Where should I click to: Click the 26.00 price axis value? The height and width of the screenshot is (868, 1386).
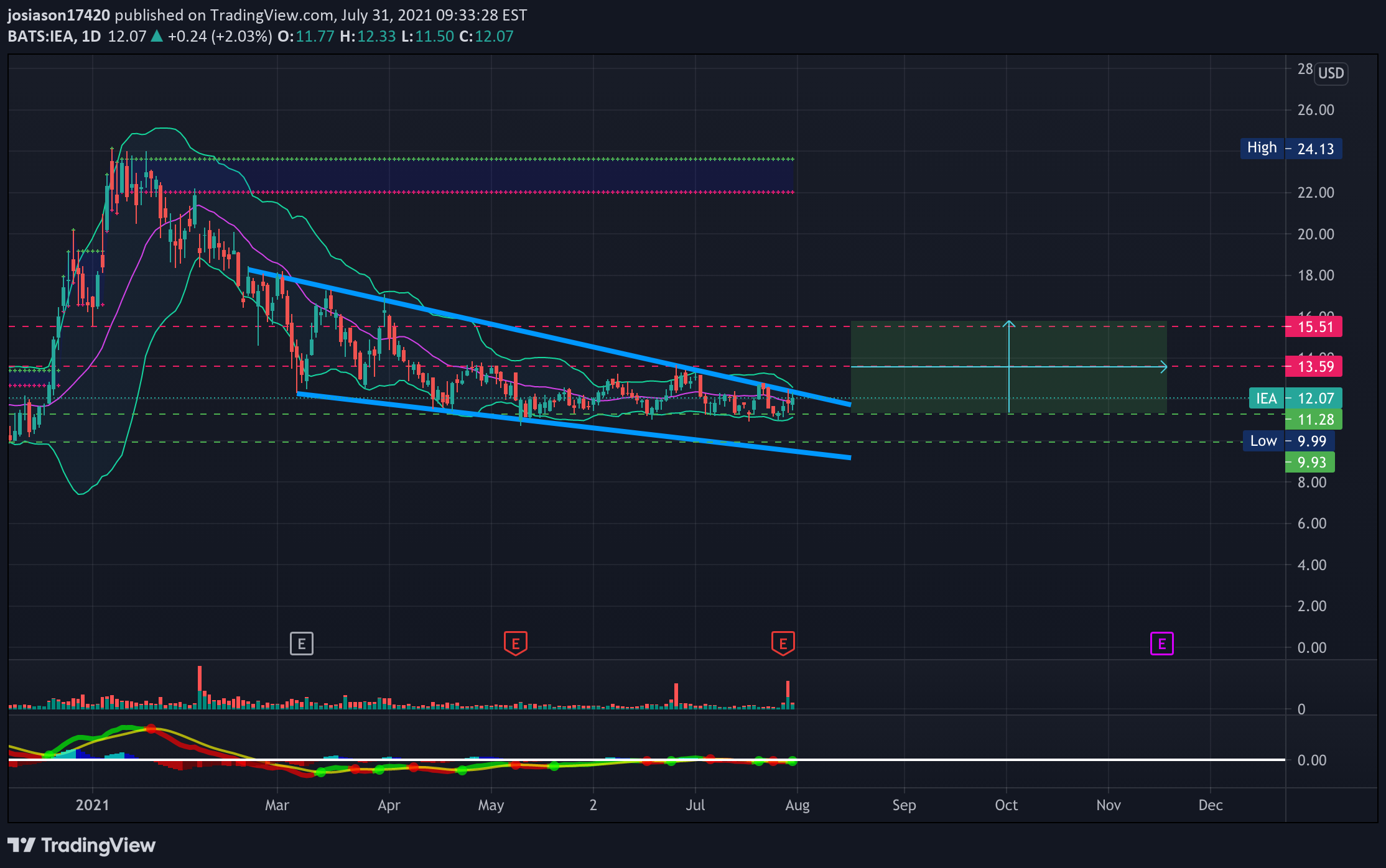point(1316,110)
